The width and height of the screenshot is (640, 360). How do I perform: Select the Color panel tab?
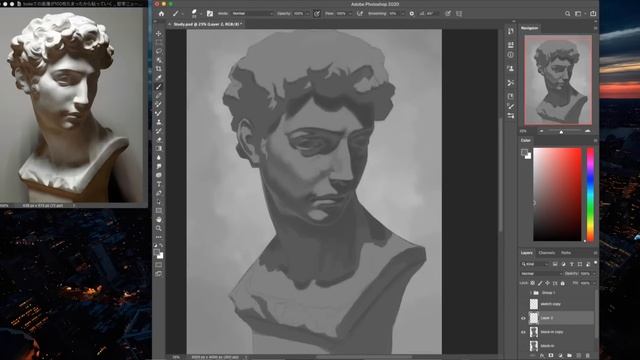(526, 140)
